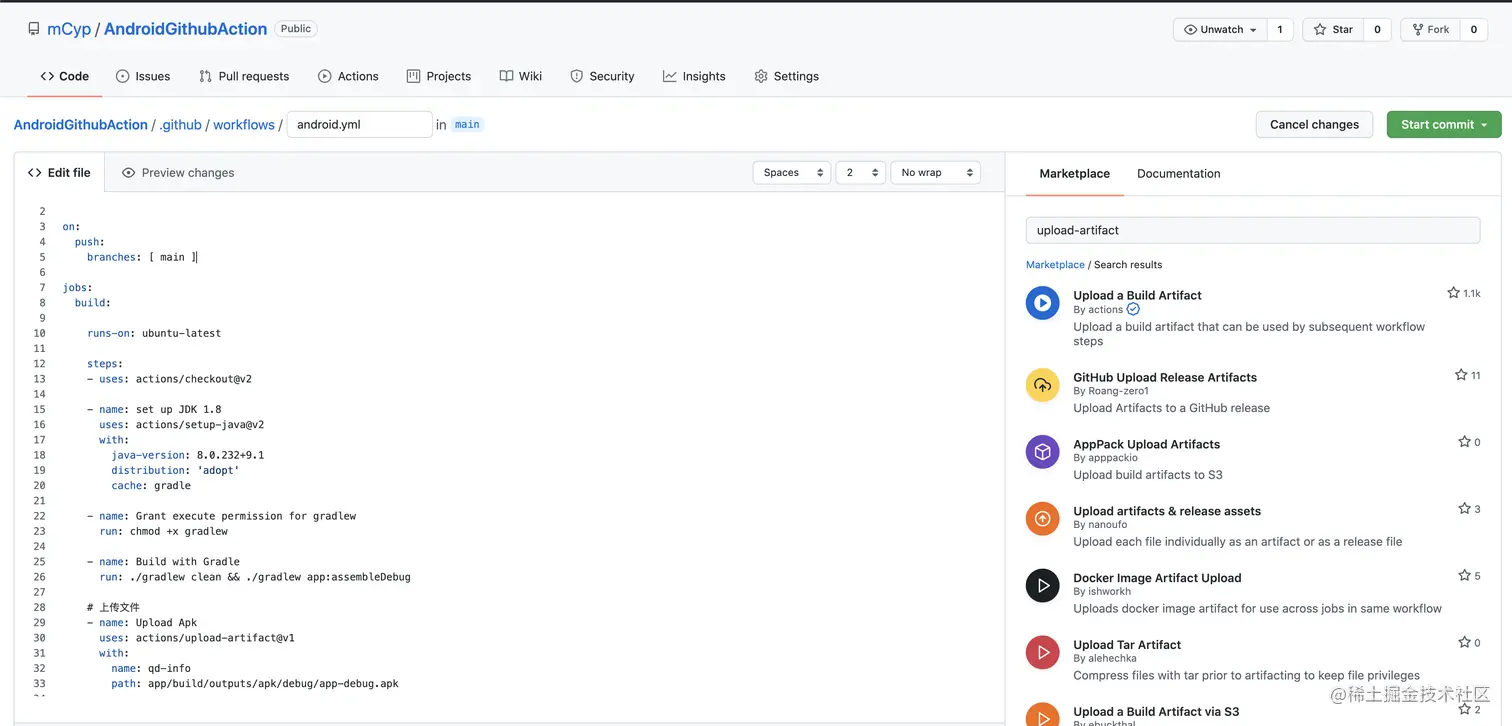Screen dimensions: 1512x726
Task: Click verified badge next to By actions
Action: pyautogui.click(x=1133, y=310)
